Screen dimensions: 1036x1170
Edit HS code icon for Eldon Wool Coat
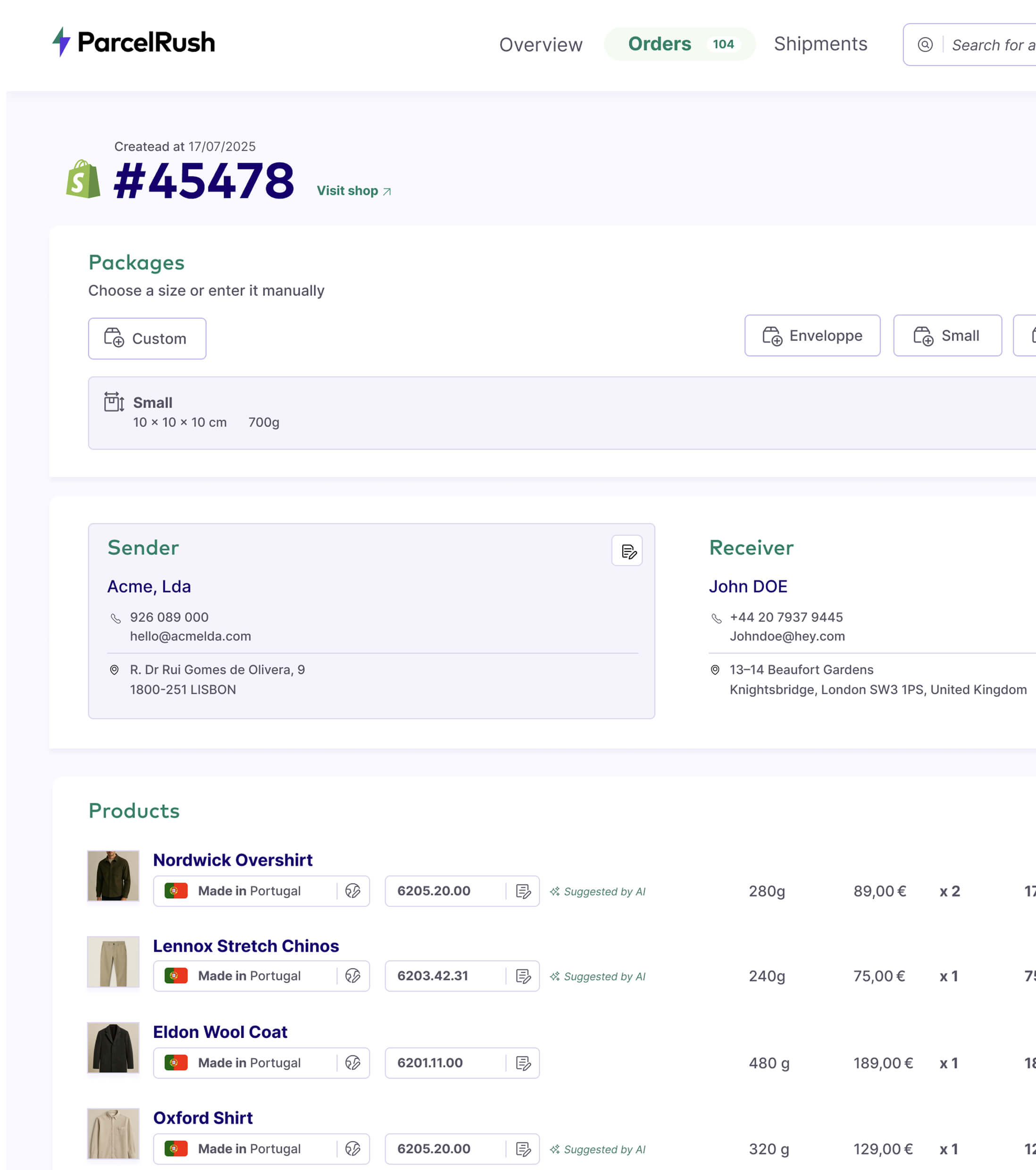[x=523, y=1063]
